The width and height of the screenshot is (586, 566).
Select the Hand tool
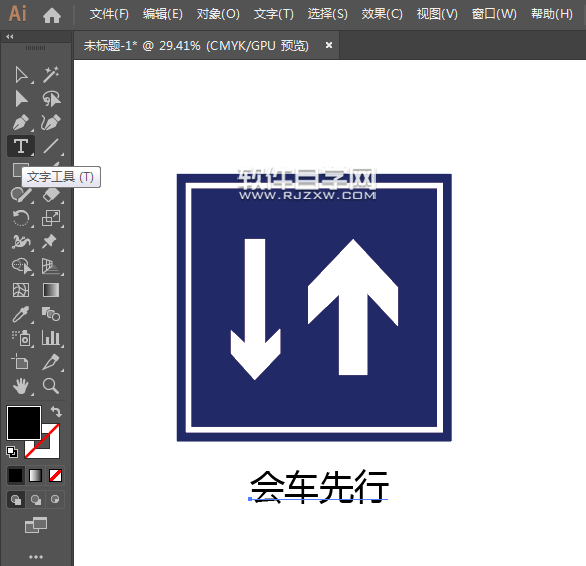(21, 386)
